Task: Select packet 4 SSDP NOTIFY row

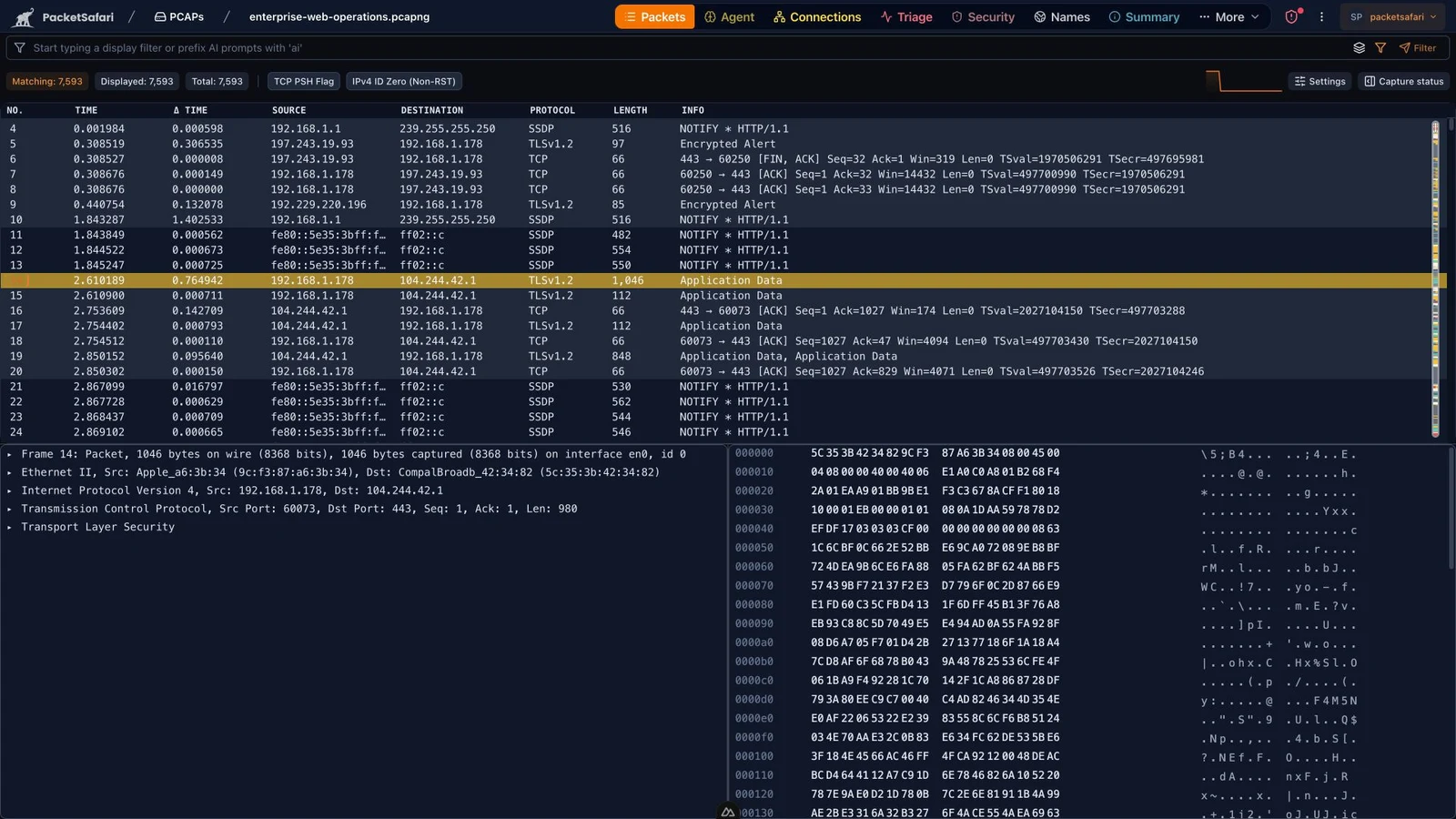Action: click(716, 129)
